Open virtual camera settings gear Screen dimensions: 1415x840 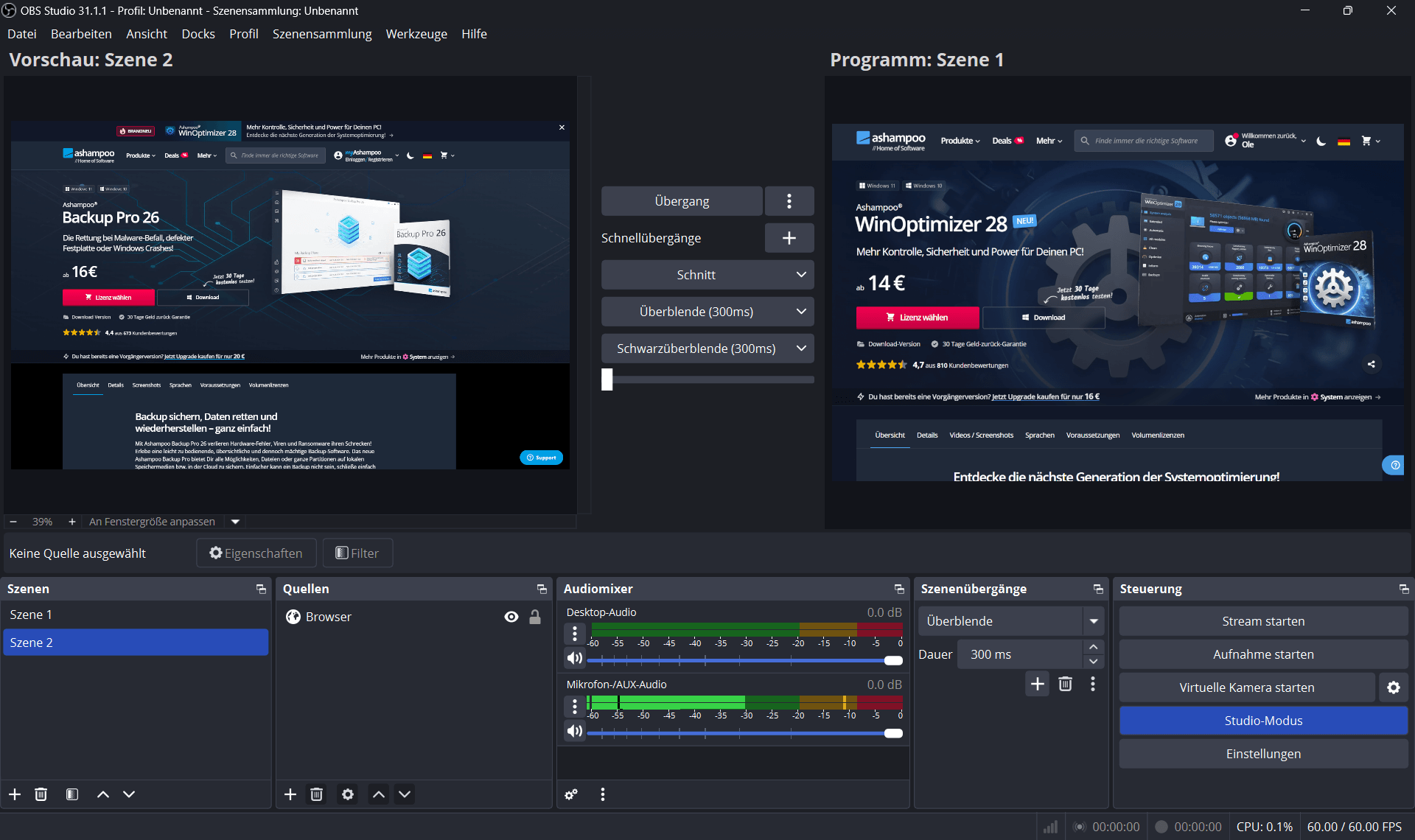[1393, 687]
